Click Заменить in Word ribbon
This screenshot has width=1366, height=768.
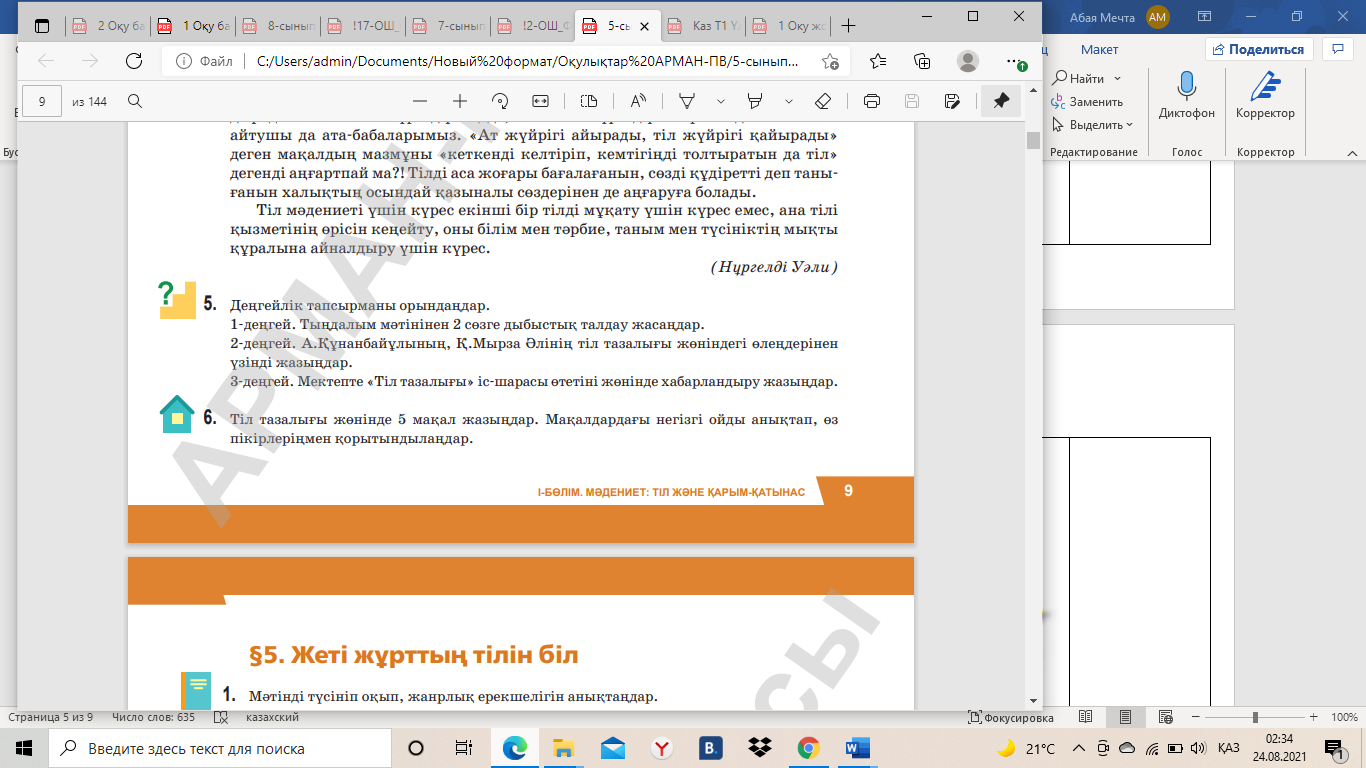coord(1087,102)
